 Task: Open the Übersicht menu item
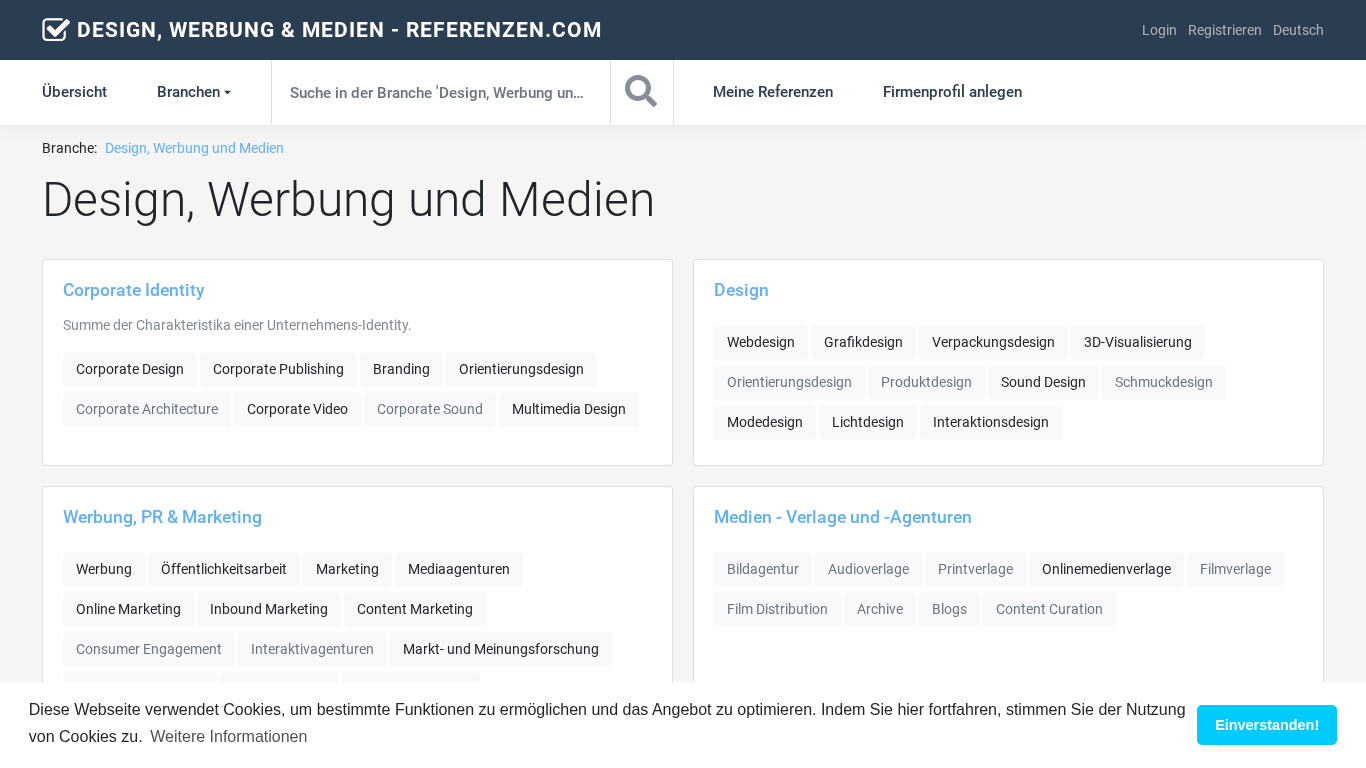[74, 92]
